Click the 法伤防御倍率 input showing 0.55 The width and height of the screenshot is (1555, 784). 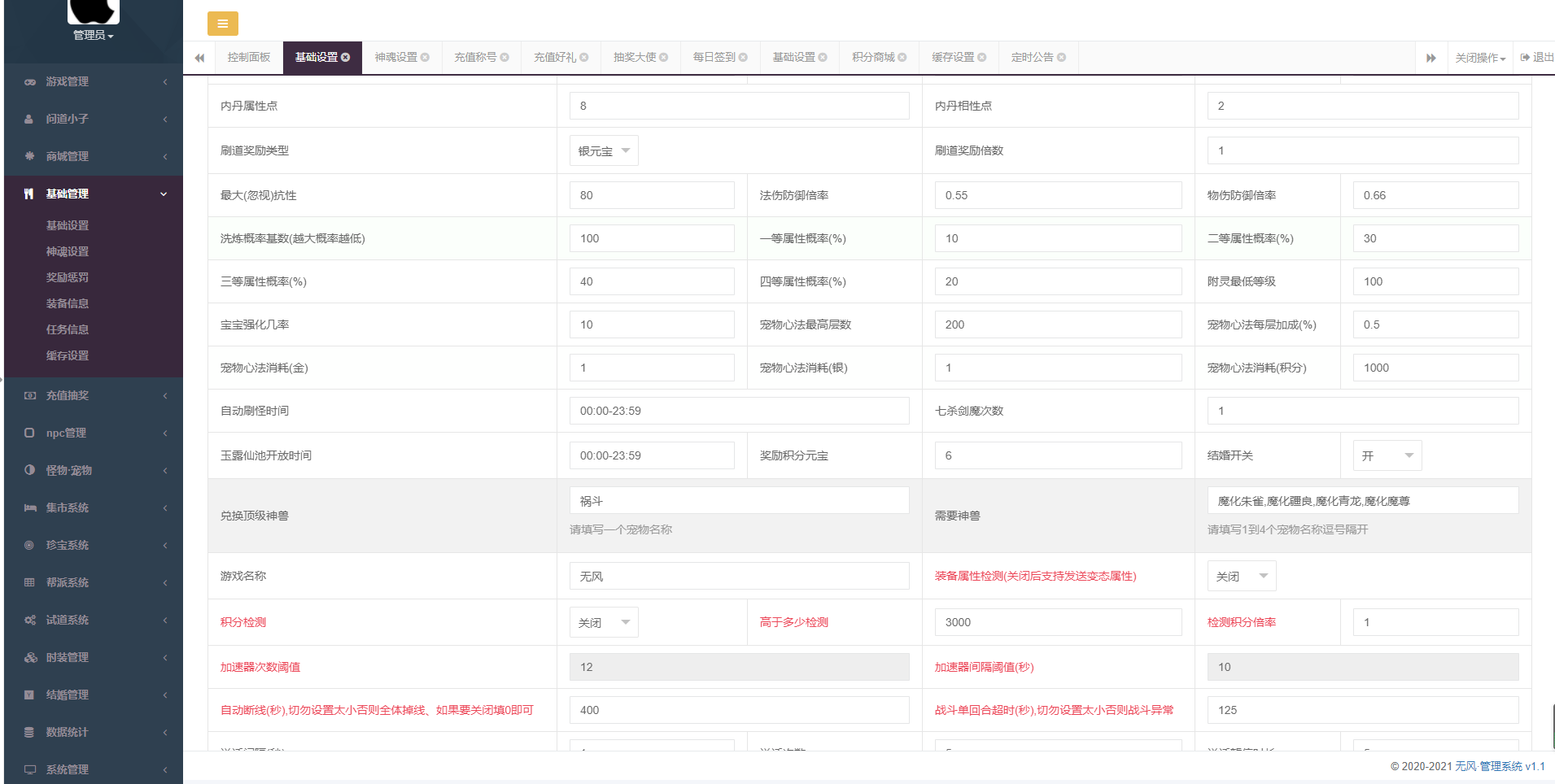1059,195
